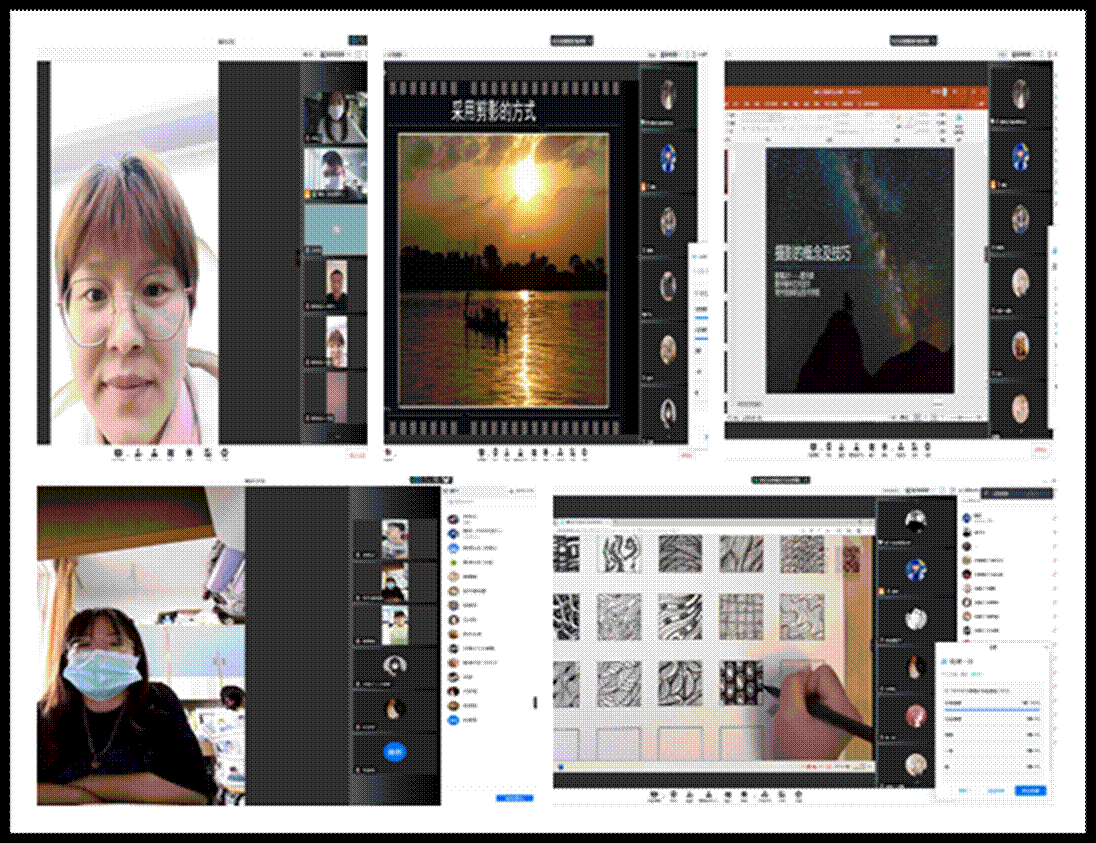Mute microphone in the sunset slide window toolbar

tap(482, 454)
